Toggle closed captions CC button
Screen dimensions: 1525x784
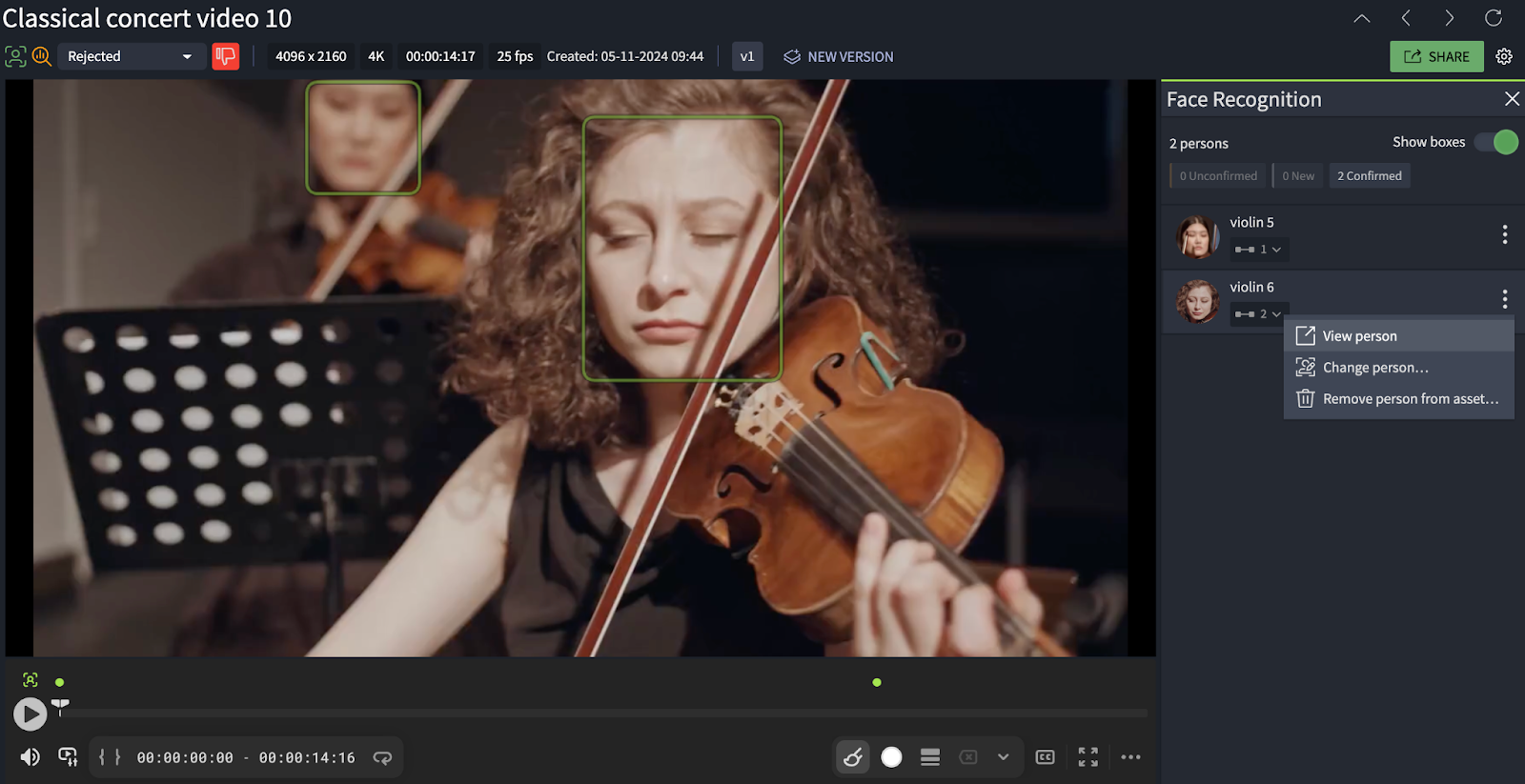point(1045,757)
